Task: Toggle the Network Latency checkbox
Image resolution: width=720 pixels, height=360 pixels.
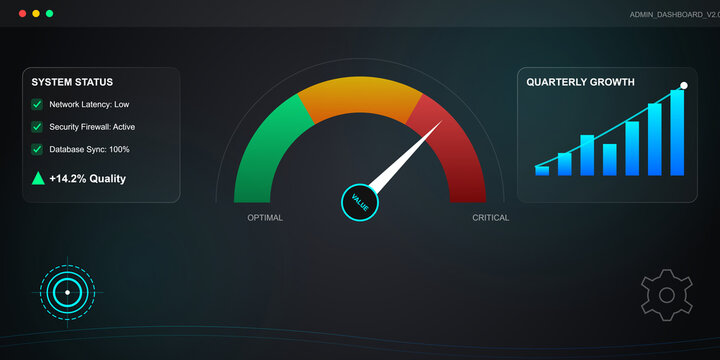Action: coord(37,105)
